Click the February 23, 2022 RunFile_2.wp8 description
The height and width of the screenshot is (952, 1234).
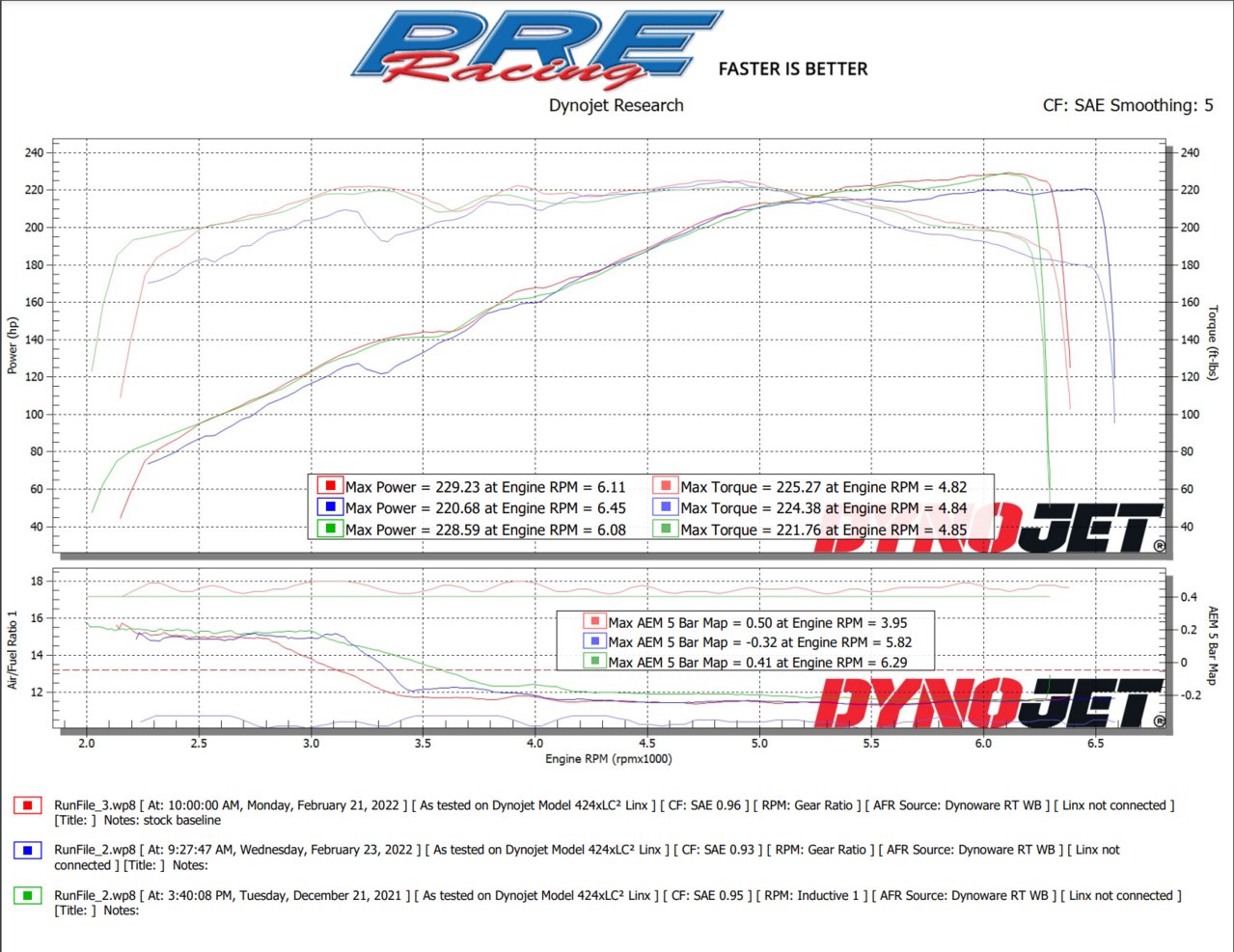coord(587,857)
